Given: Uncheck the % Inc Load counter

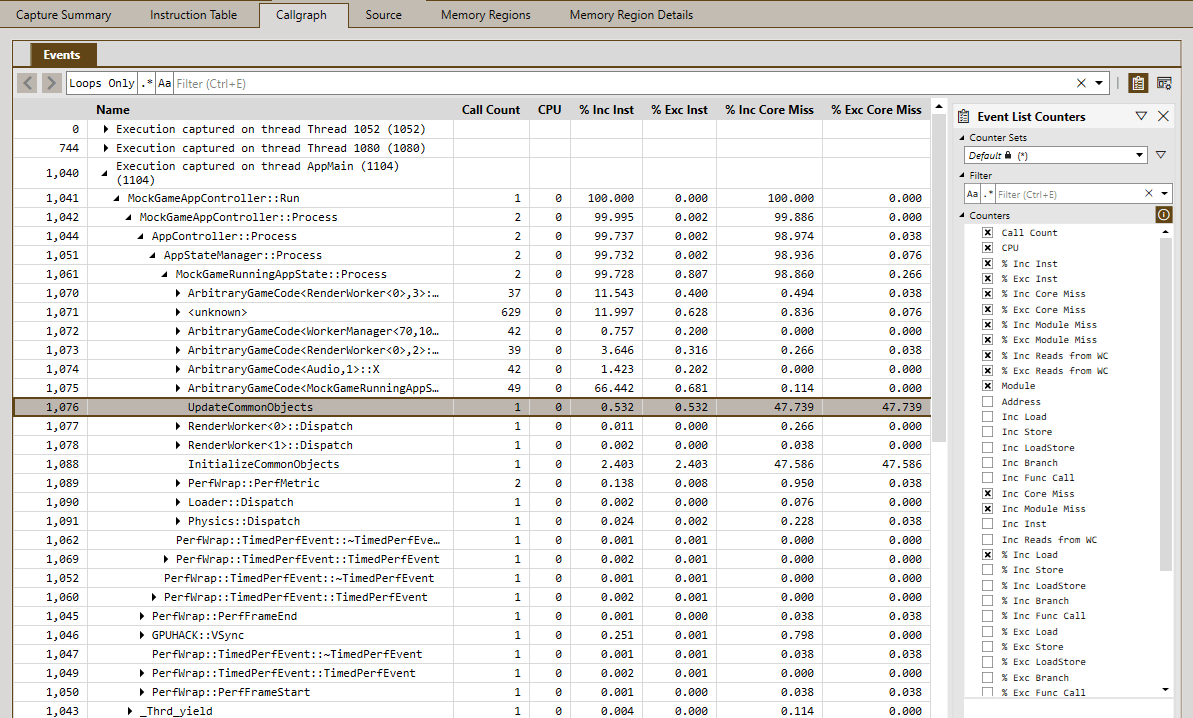Looking at the screenshot, I should click(988, 554).
